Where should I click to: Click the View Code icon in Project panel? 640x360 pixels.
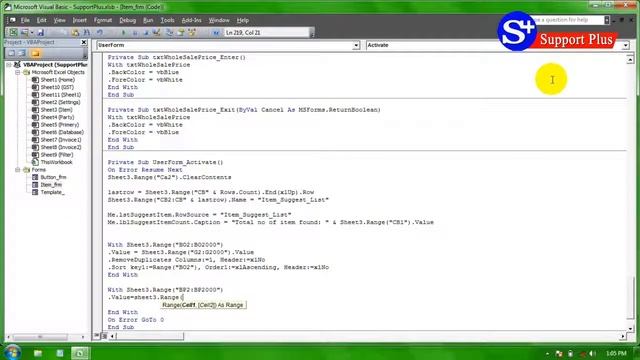11,53
